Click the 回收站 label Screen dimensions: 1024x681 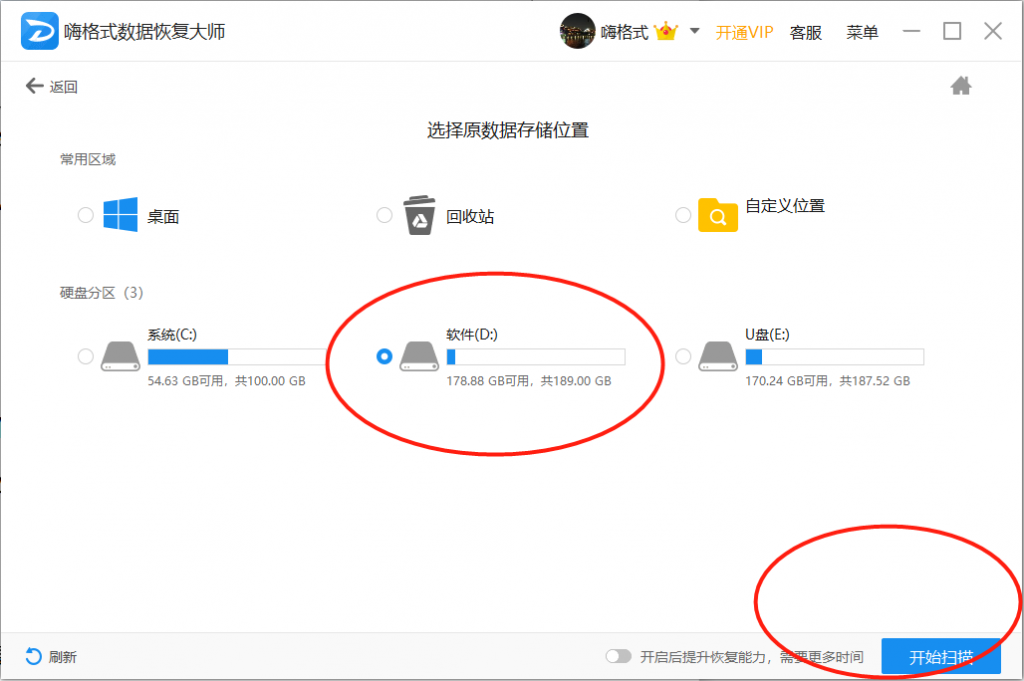click(470, 217)
